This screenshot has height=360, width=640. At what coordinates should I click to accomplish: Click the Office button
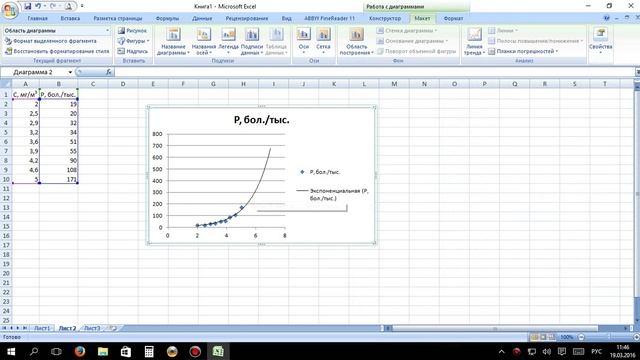(10, 10)
